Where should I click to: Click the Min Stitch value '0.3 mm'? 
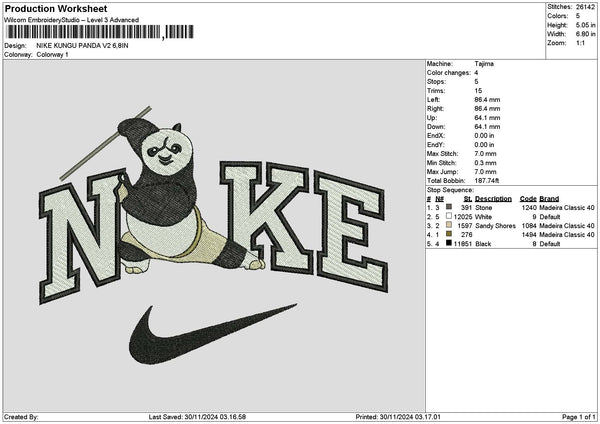coord(485,163)
